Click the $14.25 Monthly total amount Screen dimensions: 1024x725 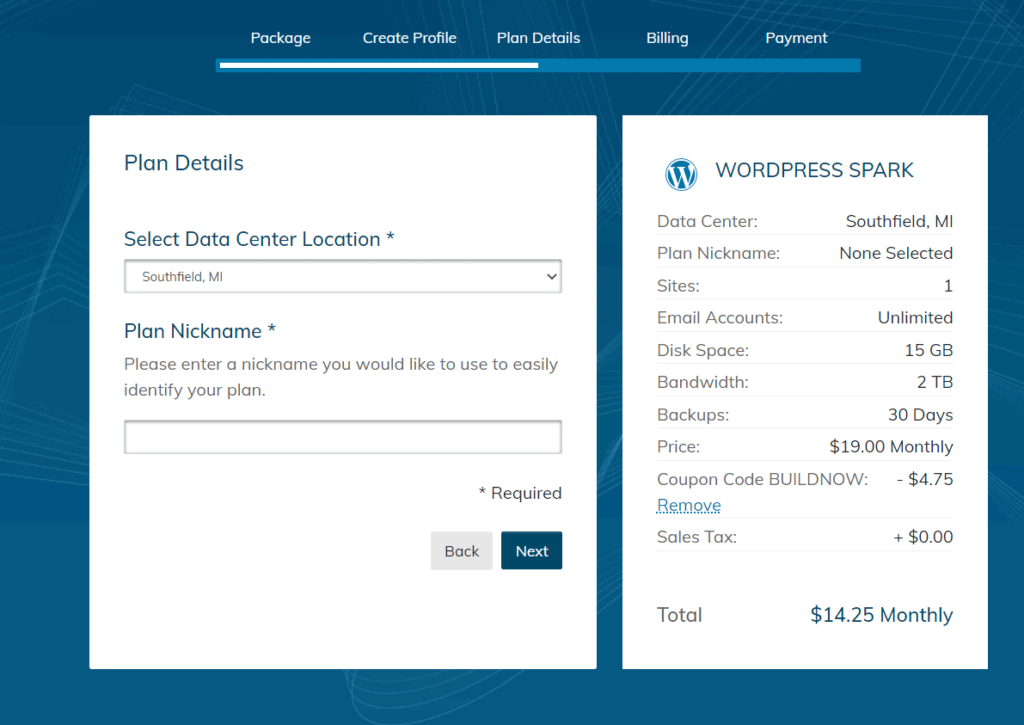pos(882,615)
